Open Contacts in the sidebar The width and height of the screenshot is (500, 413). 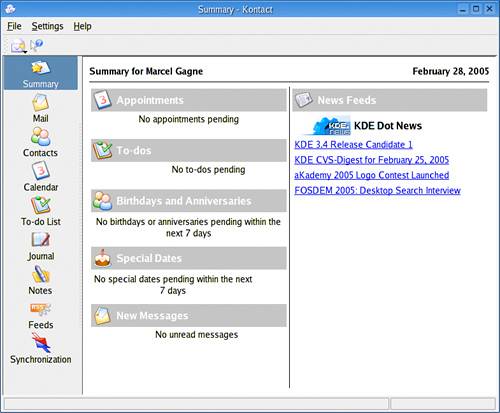[x=40, y=143]
